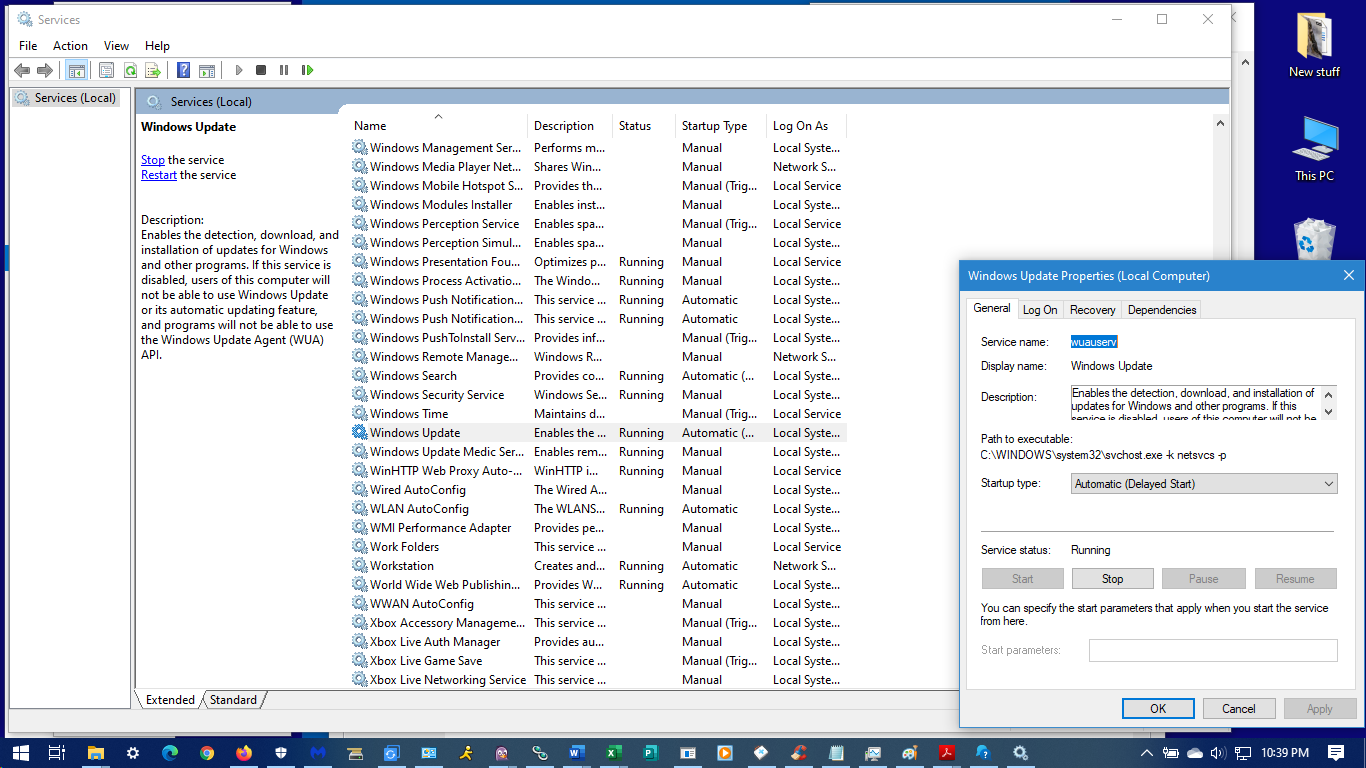Sort by the Status column header
This screenshot has width=1366, height=768.
[x=645, y=126]
